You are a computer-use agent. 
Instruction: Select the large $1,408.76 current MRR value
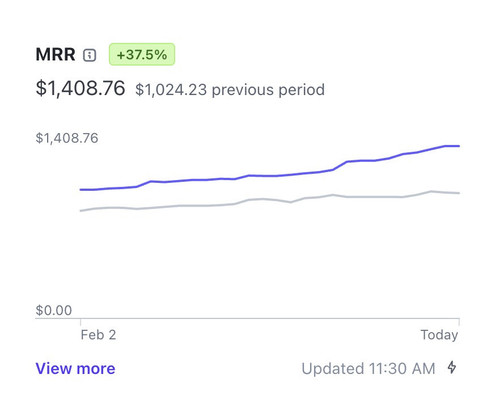click(80, 88)
